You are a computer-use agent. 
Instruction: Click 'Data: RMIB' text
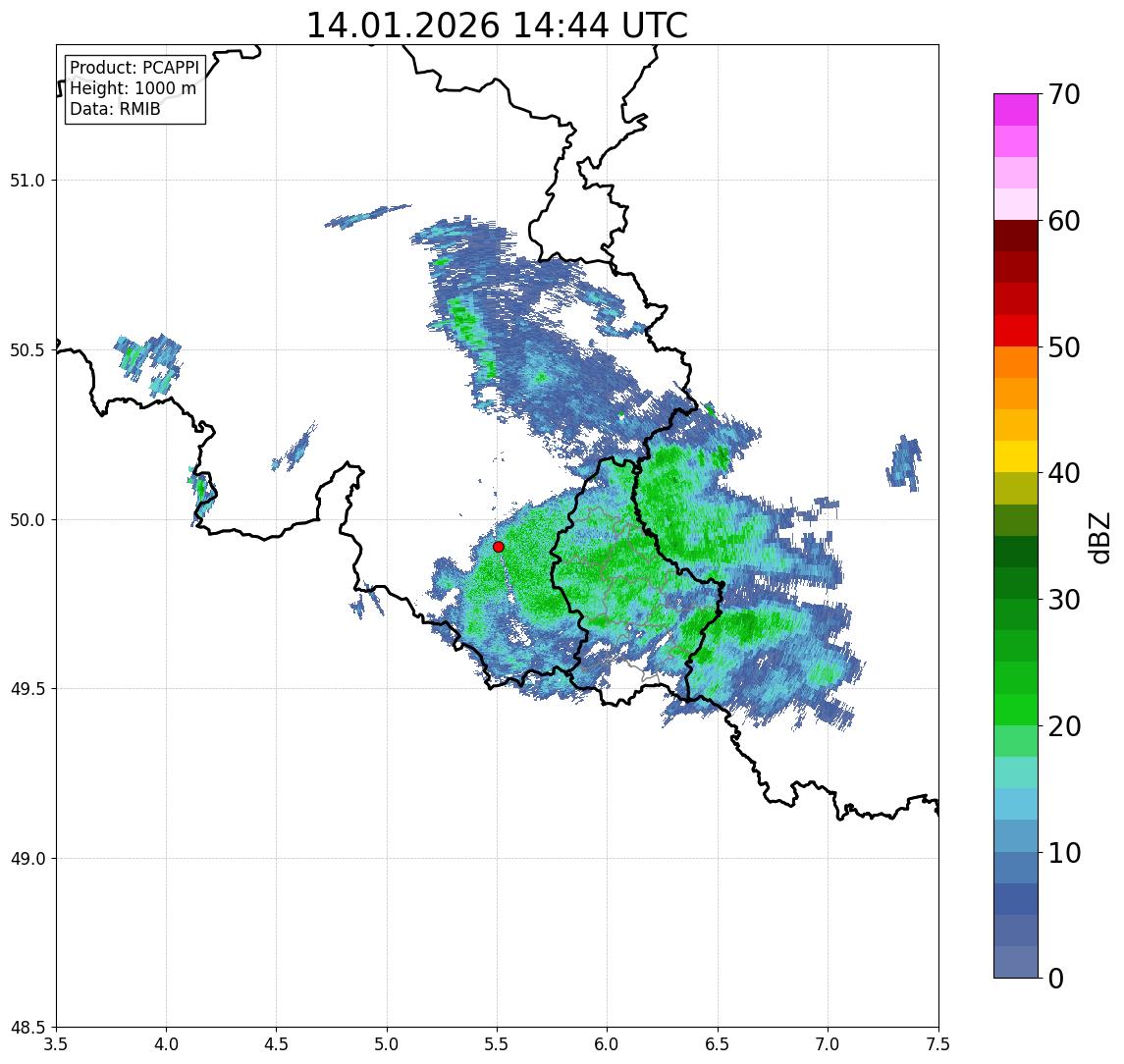tap(115, 109)
